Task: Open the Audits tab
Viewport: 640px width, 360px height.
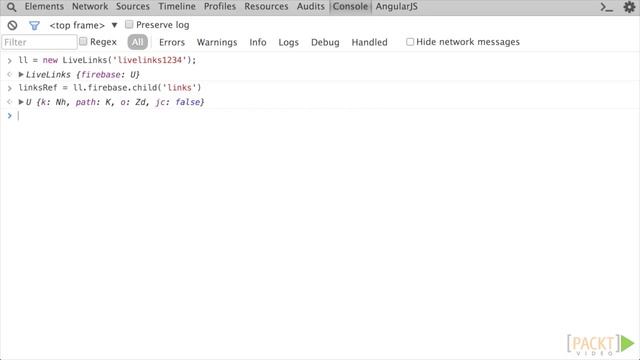Action: (311, 7)
